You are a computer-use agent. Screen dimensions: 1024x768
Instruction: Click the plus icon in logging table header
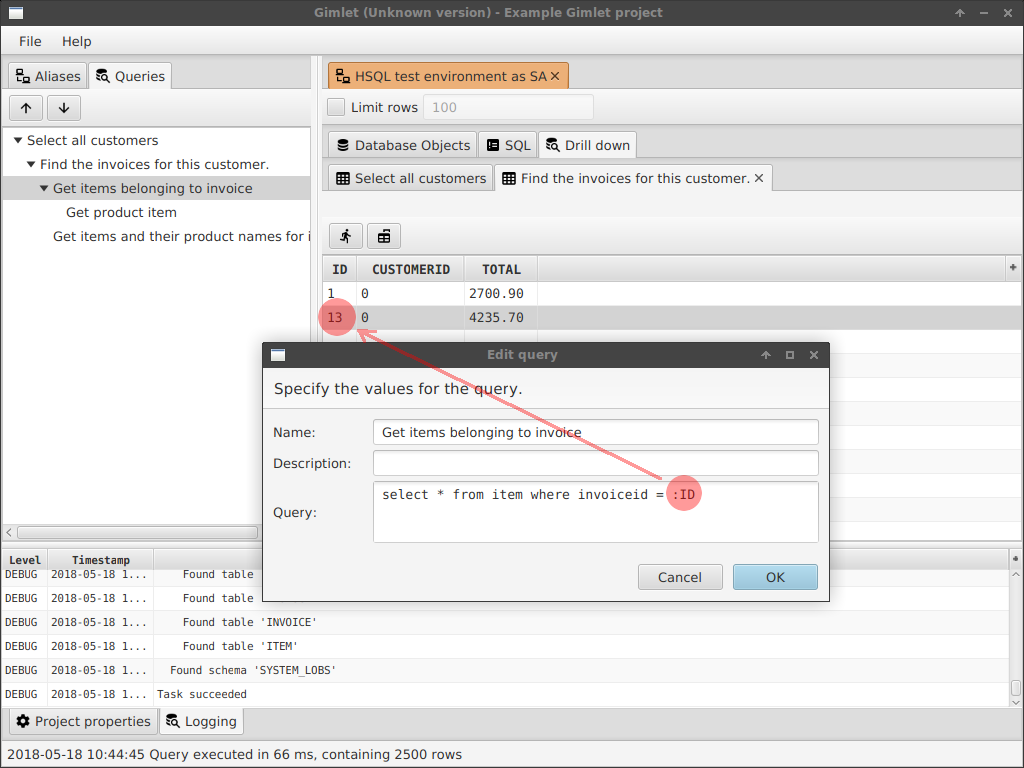[1015, 558]
